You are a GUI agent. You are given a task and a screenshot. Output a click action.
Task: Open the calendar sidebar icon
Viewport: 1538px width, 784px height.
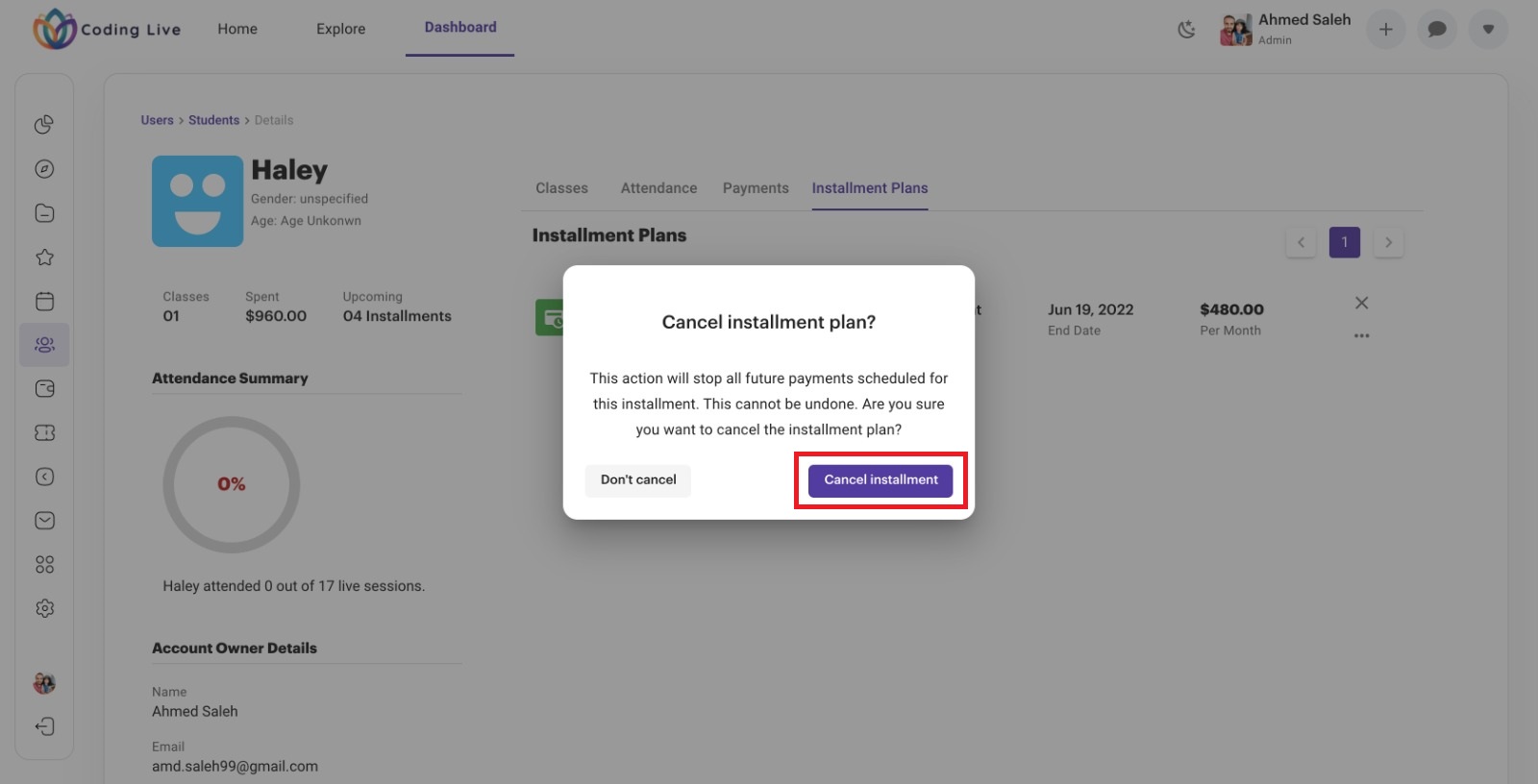click(x=44, y=301)
